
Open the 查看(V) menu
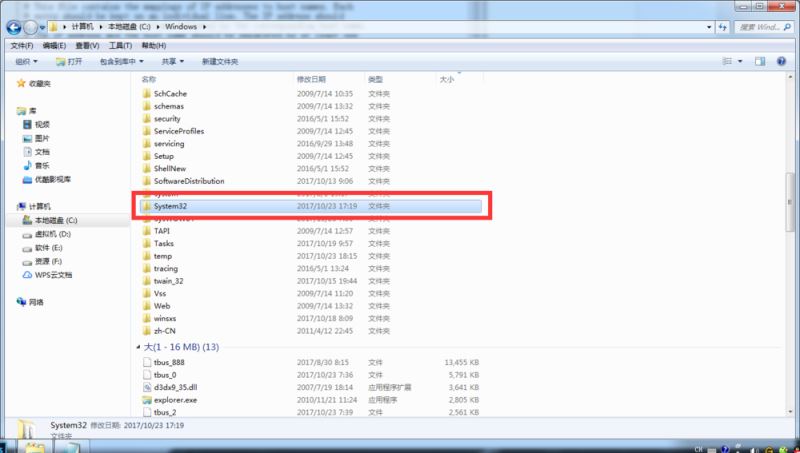click(x=87, y=46)
